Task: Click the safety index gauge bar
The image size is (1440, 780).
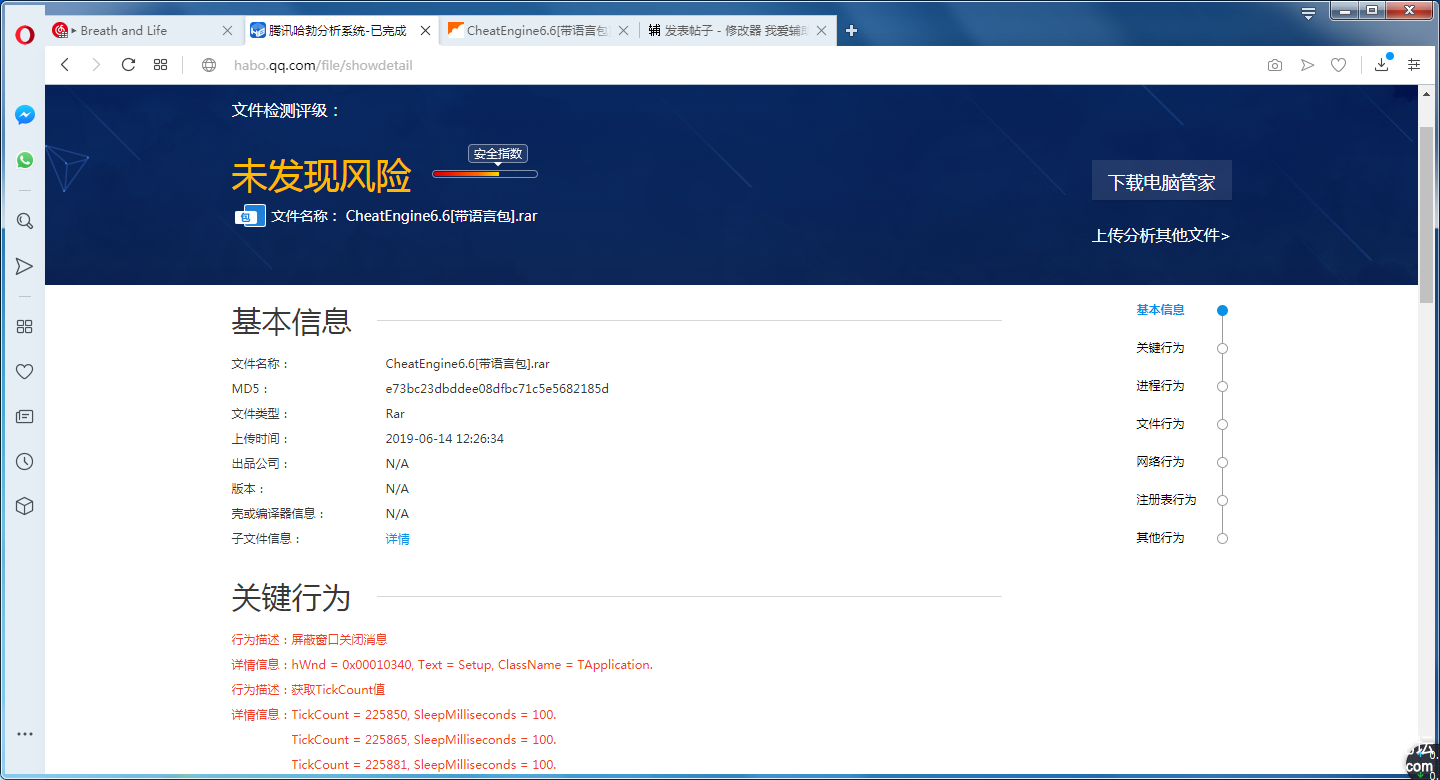Action: pos(485,174)
